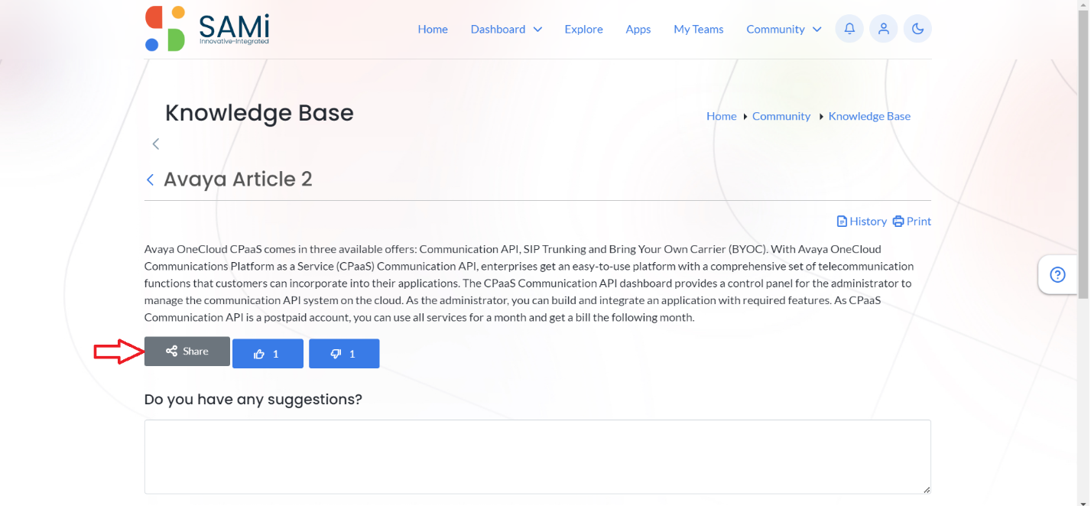Toggle dark mode moon icon
The image size is (1092, 512).
pos(917,29)
